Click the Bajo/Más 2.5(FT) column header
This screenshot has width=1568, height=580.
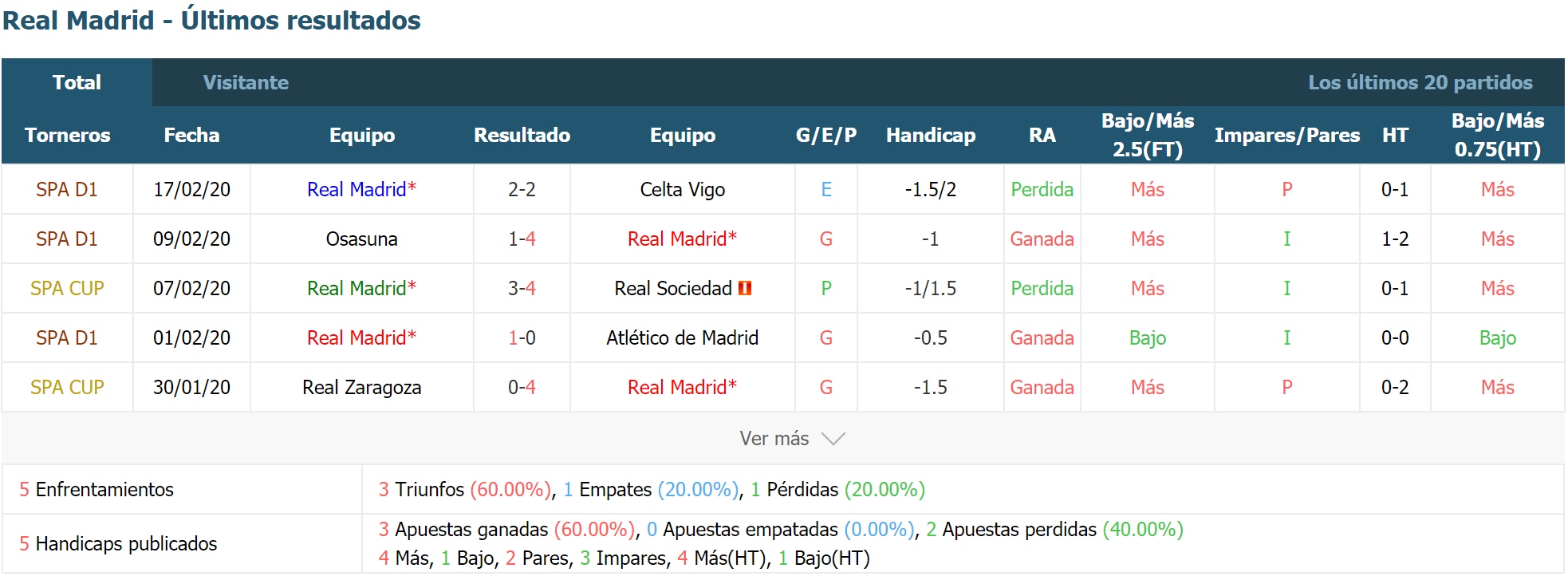point(1148,135)
